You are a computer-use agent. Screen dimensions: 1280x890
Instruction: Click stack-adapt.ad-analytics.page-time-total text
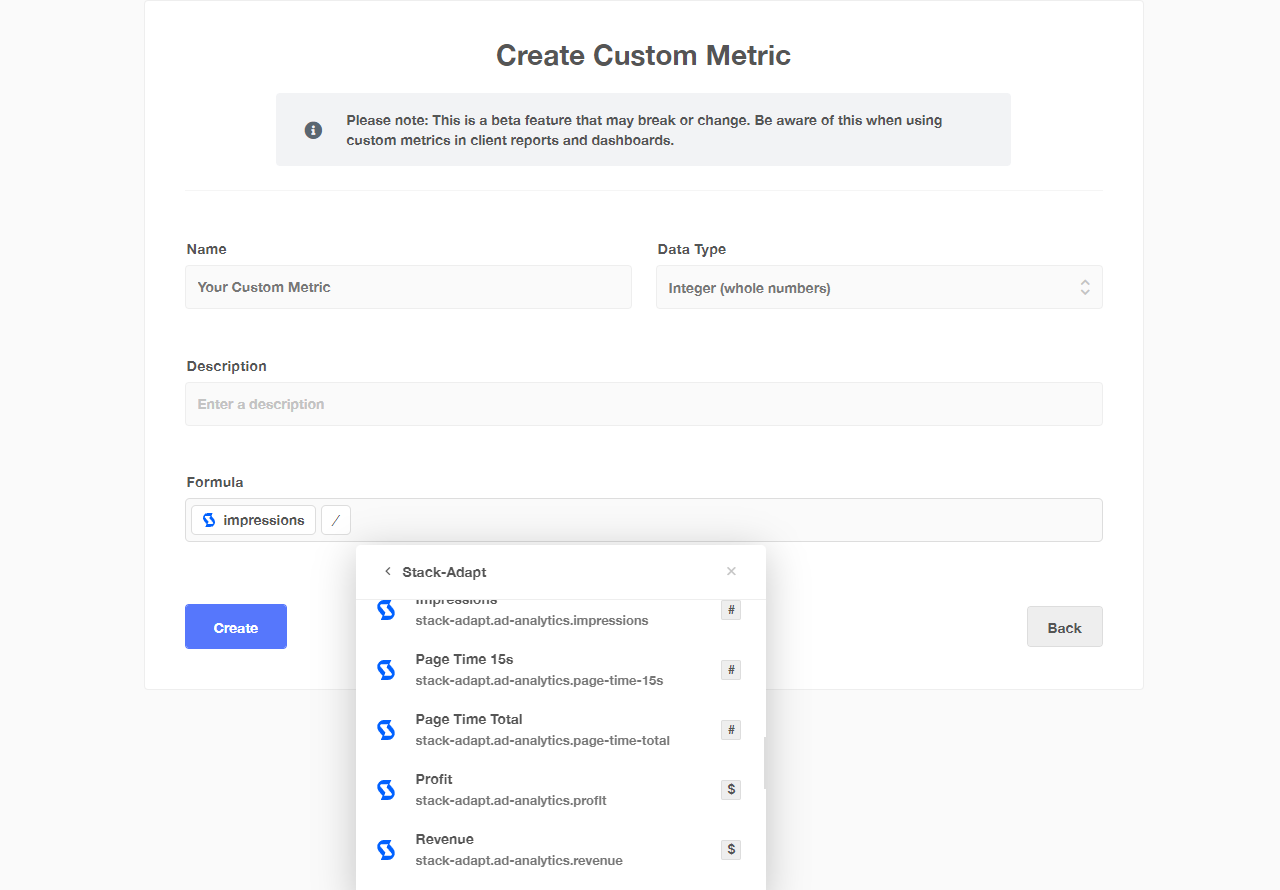pos(542,740)
